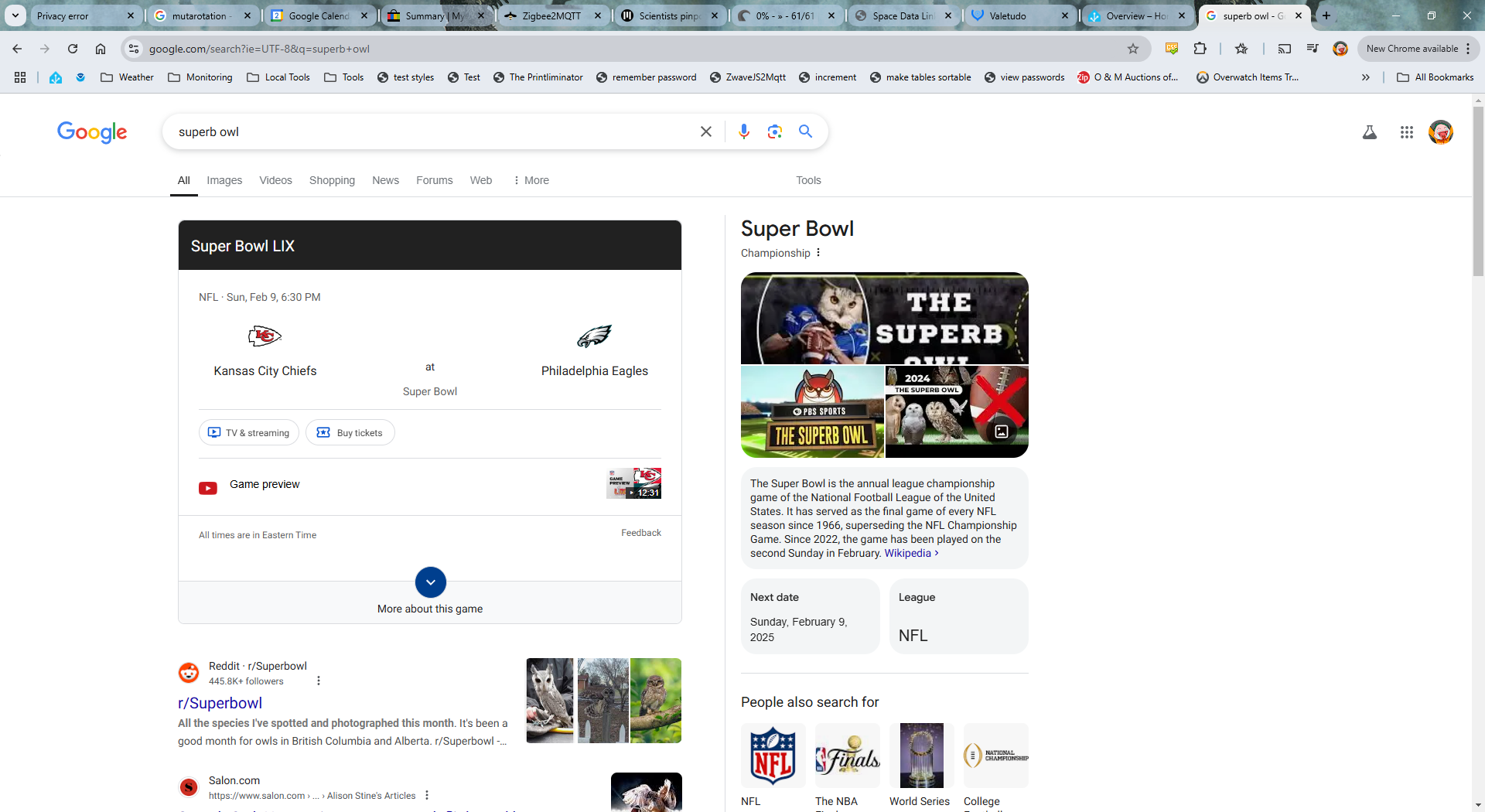
Task: Open PBS Sports Superb Owl image
Action: tap(811, 411)
